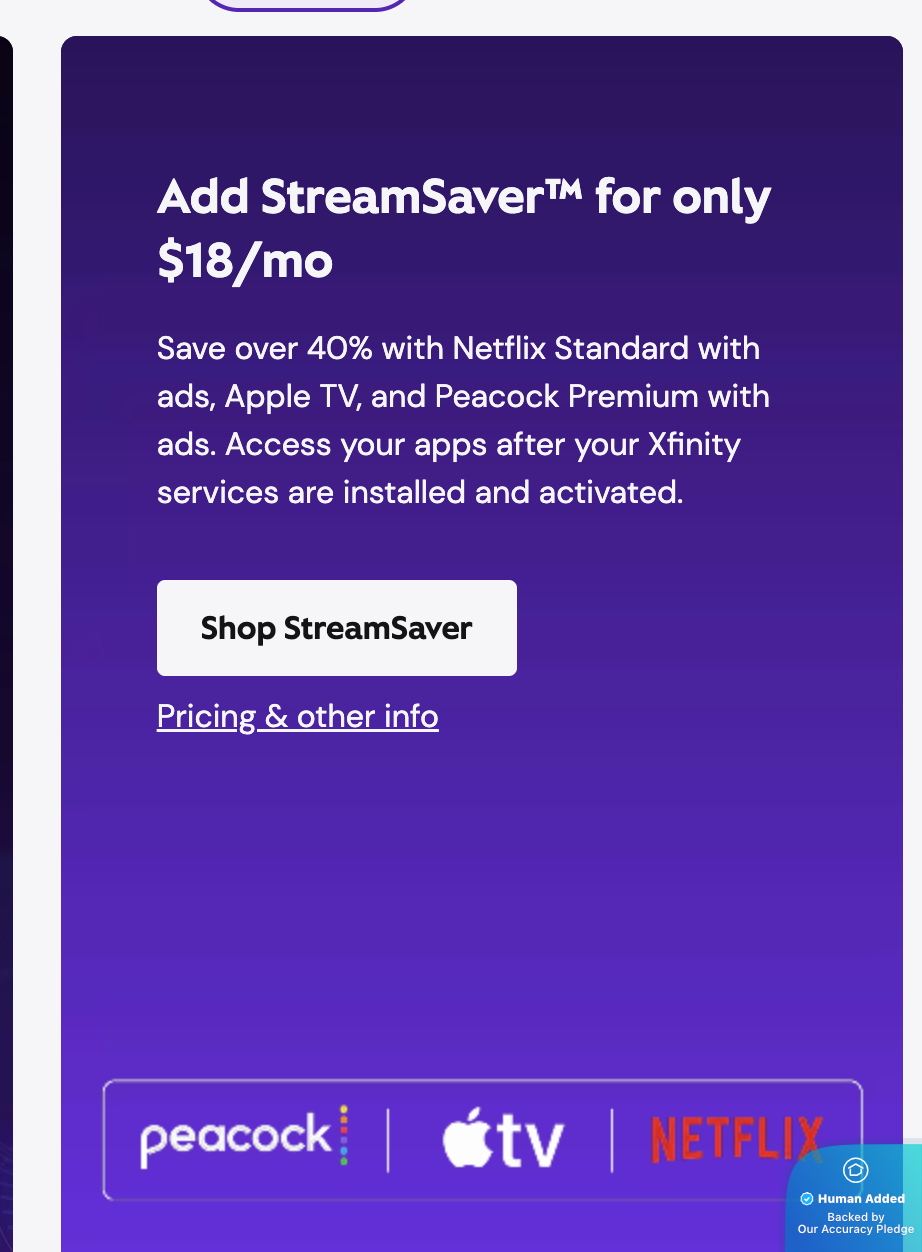Viewport: 922px width, 1252px height.
Task: Click the Human Added label
Action: click(861, 1199)
